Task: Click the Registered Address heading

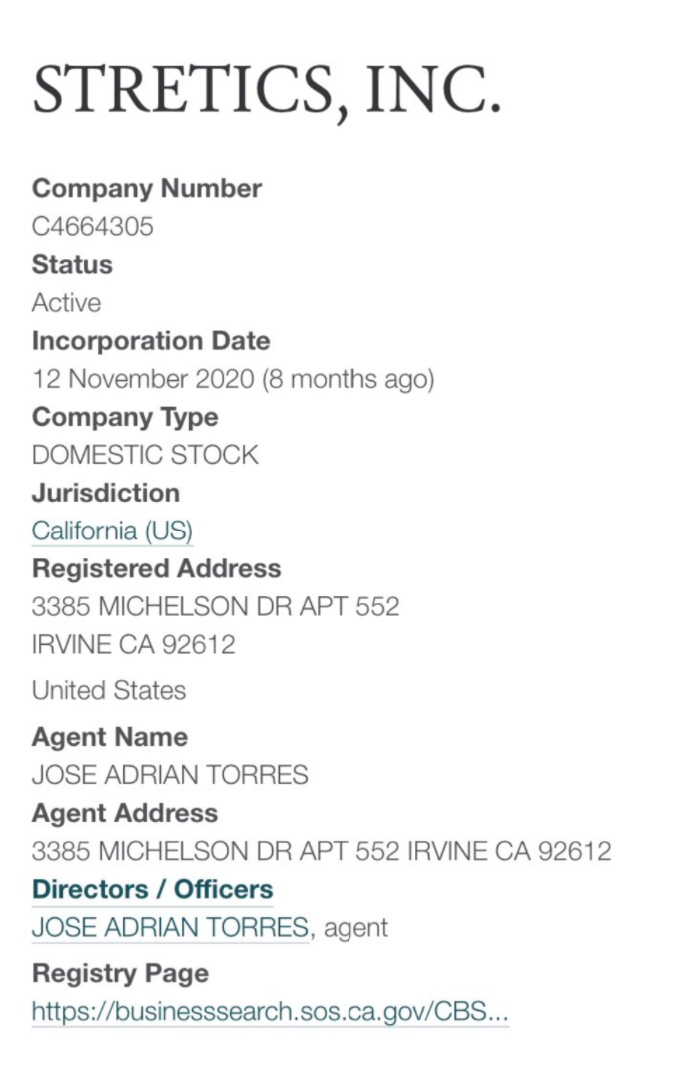Action: [x=156, y=568]
